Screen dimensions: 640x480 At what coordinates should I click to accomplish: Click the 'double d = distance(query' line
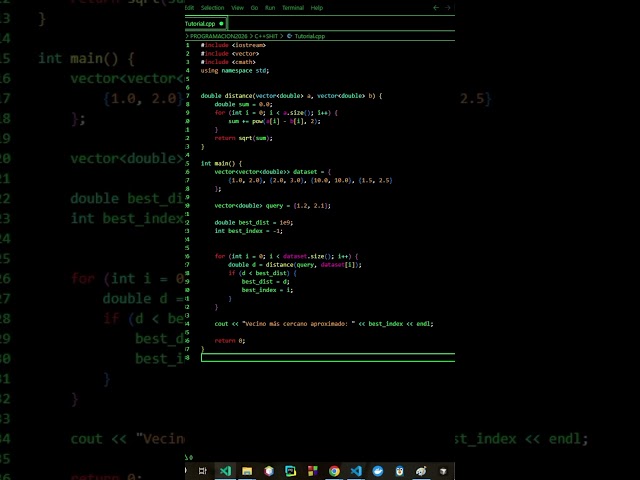coord(295,265)
